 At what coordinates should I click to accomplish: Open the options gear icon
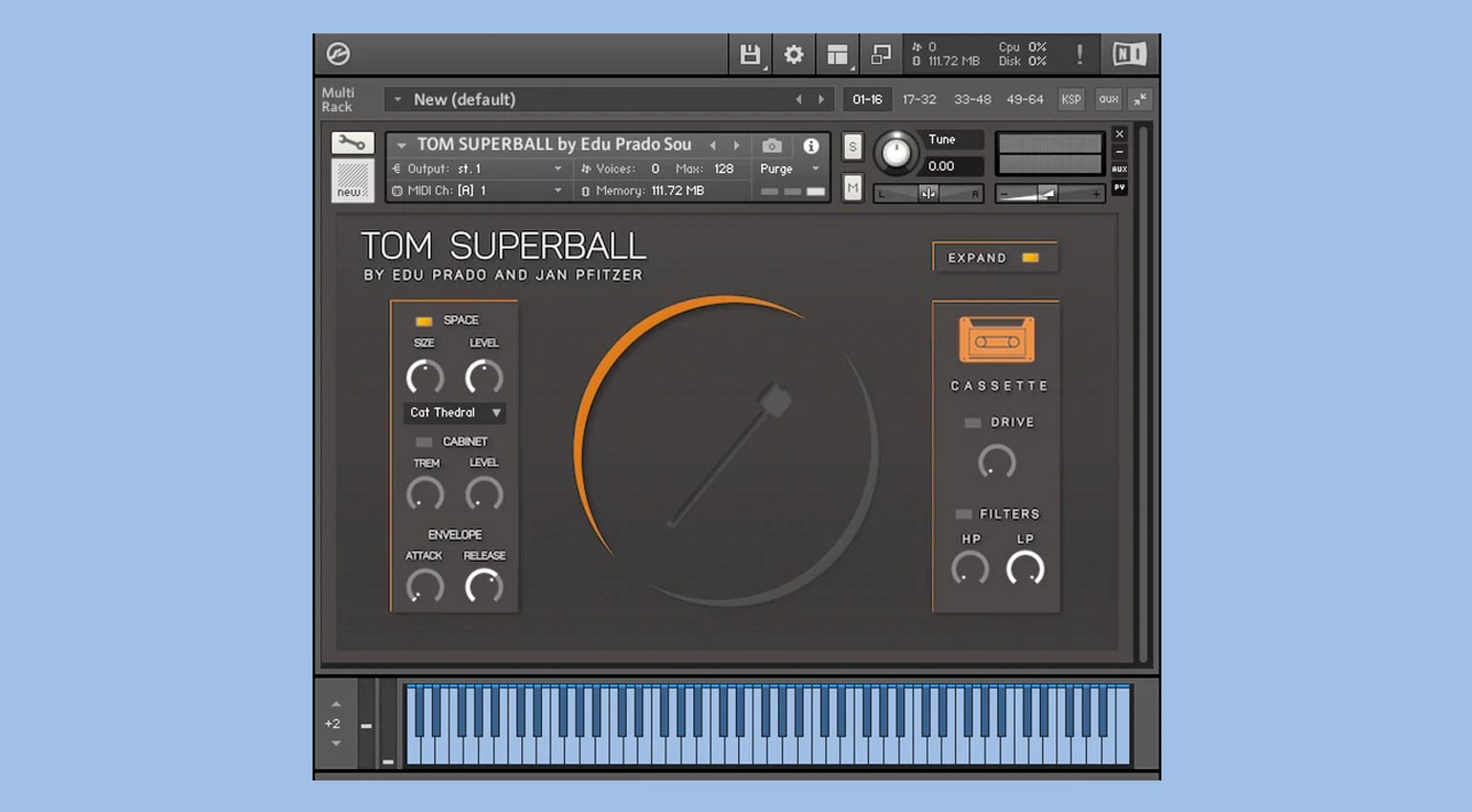pos(794,54)
